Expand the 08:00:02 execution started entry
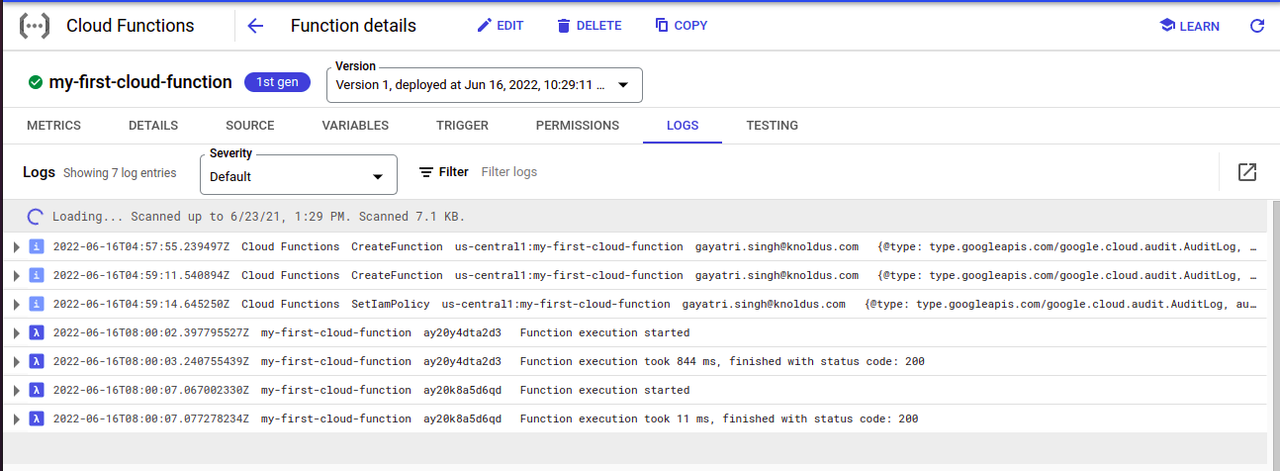 tap(16, 333)
